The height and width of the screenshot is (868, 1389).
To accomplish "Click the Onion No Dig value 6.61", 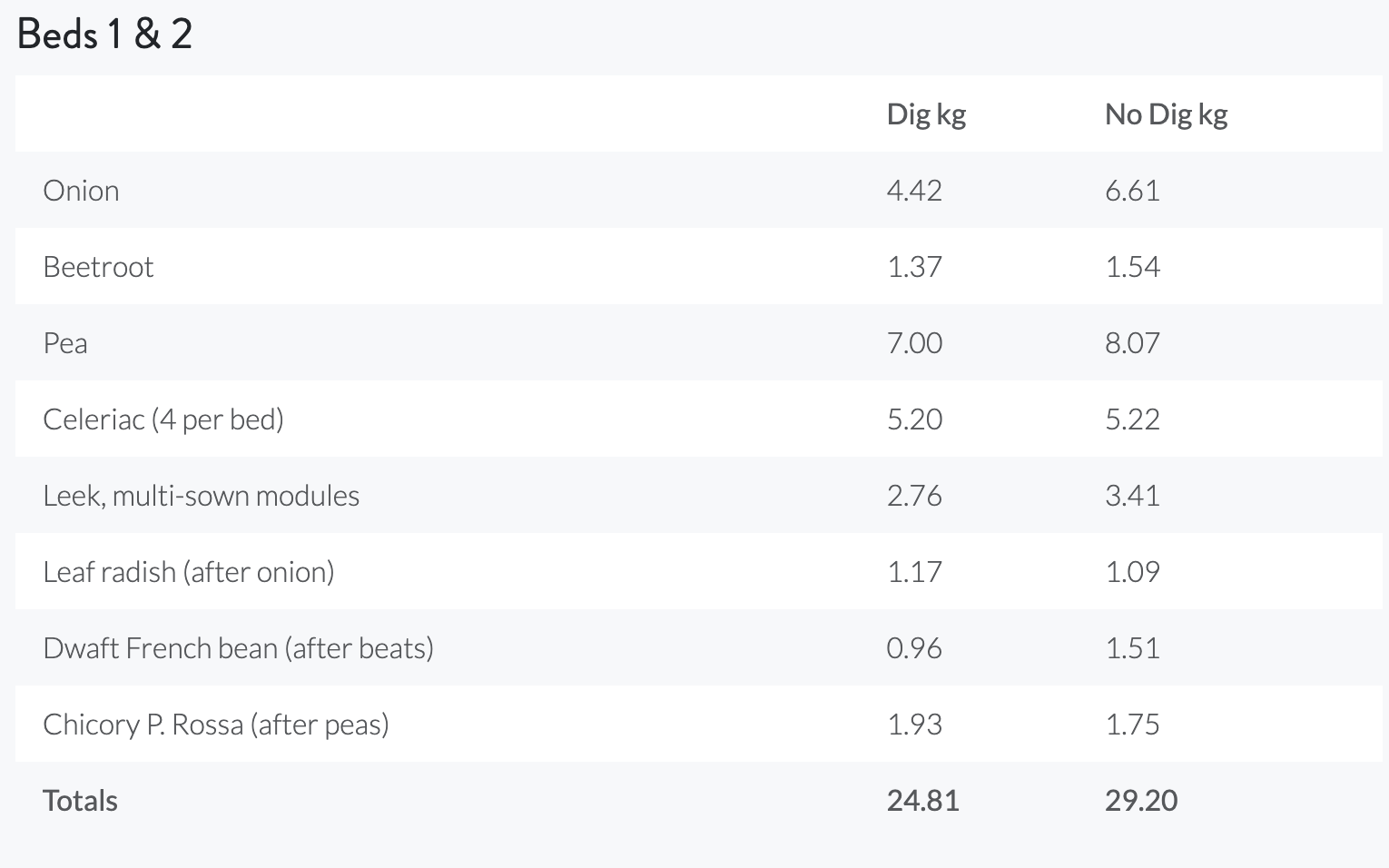I will point(1132,191).
